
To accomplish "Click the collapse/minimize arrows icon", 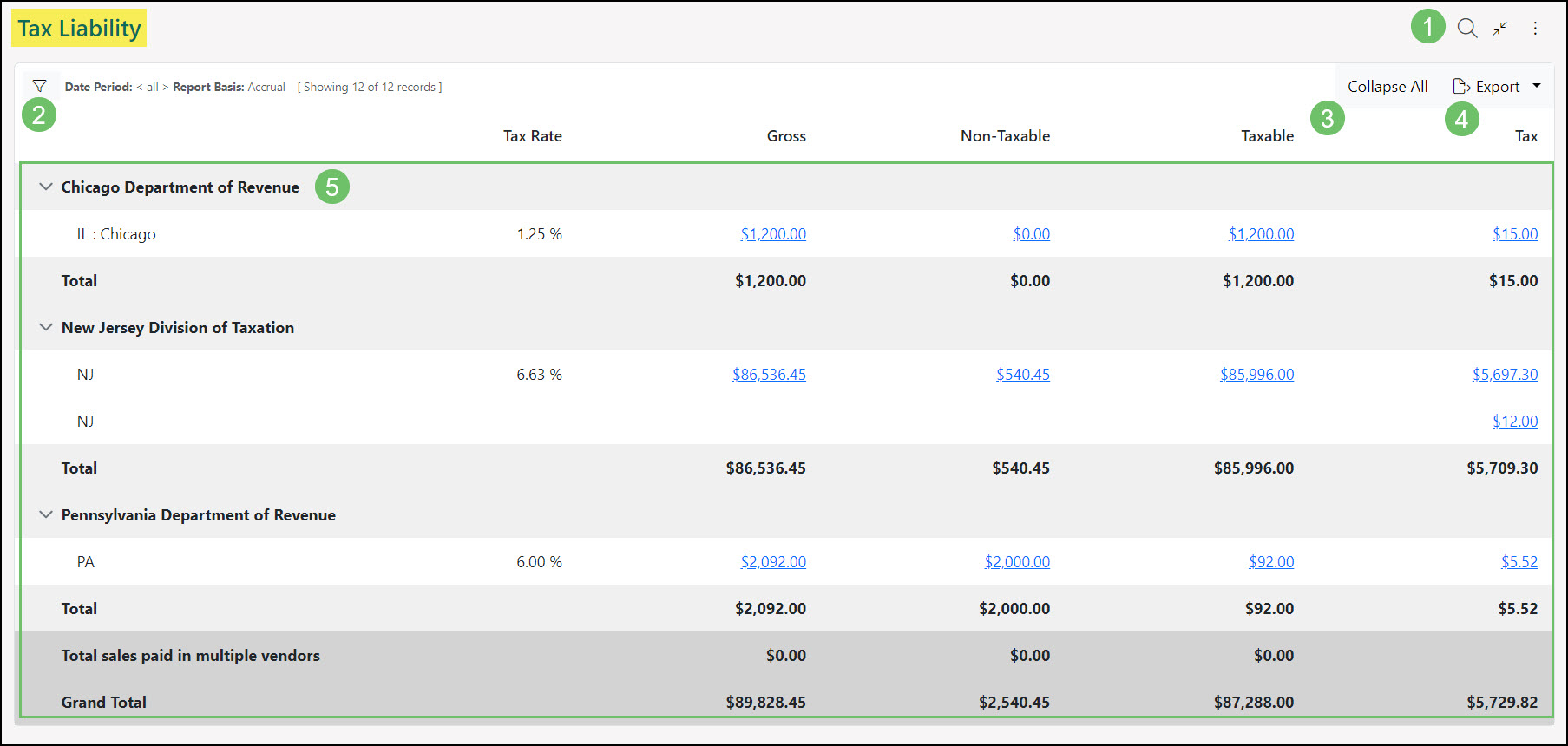I will [1500, 28].
